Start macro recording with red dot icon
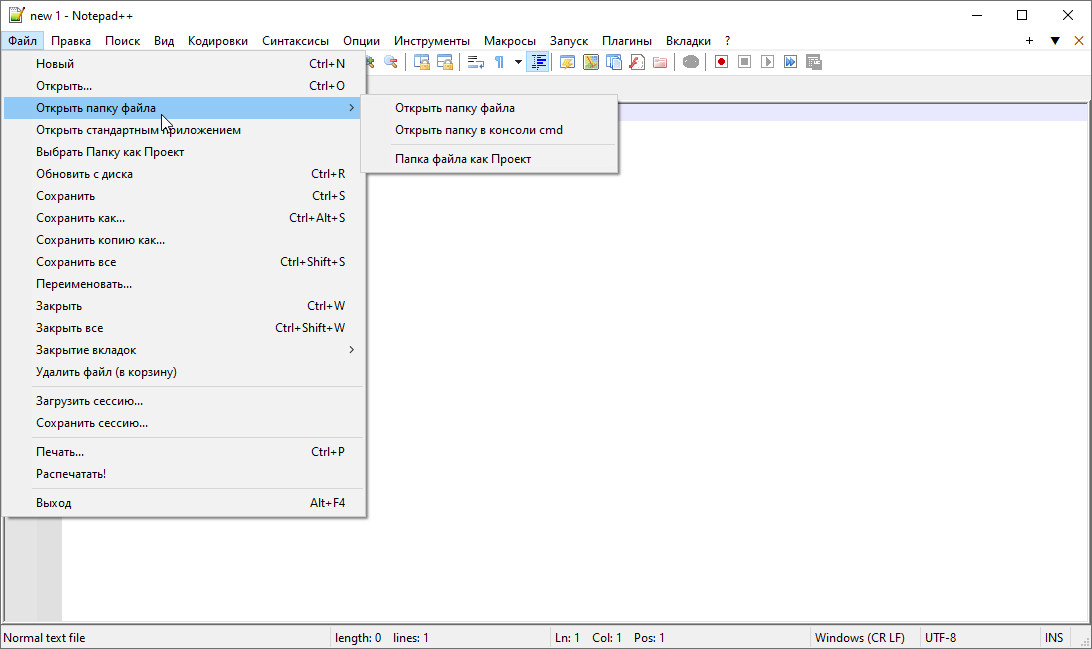 coord(721,62)
